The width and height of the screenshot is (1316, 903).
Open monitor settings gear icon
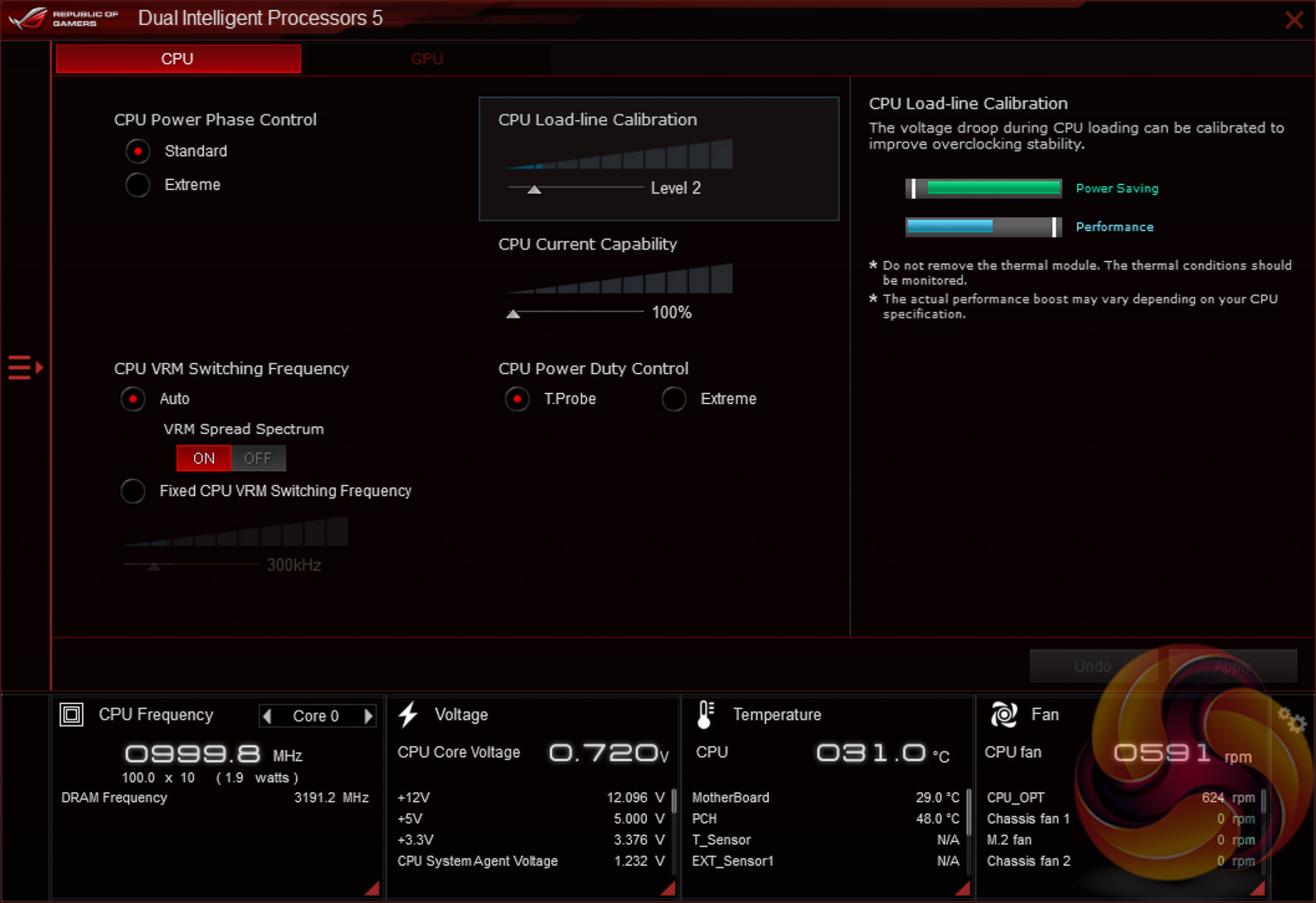coord(1291,720)
